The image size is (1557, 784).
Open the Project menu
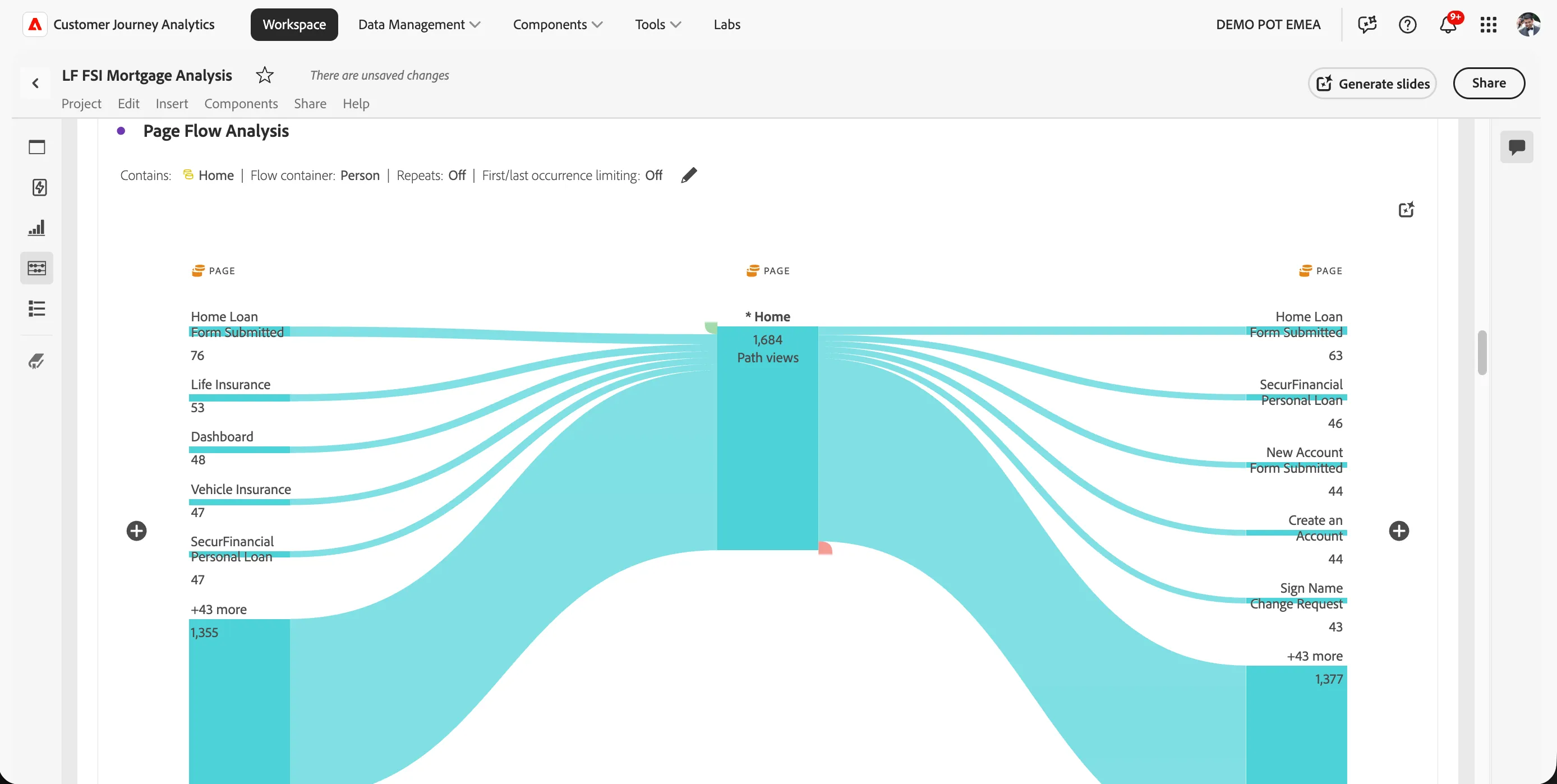pyautogui.click(x=81, y=103)
